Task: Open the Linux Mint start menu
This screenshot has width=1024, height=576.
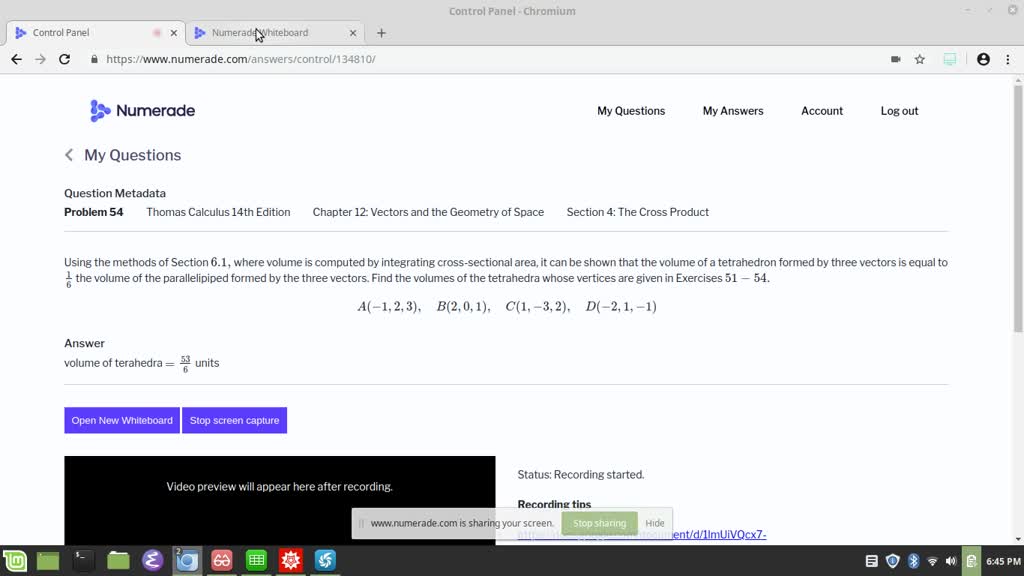Action: coord(14,561)
